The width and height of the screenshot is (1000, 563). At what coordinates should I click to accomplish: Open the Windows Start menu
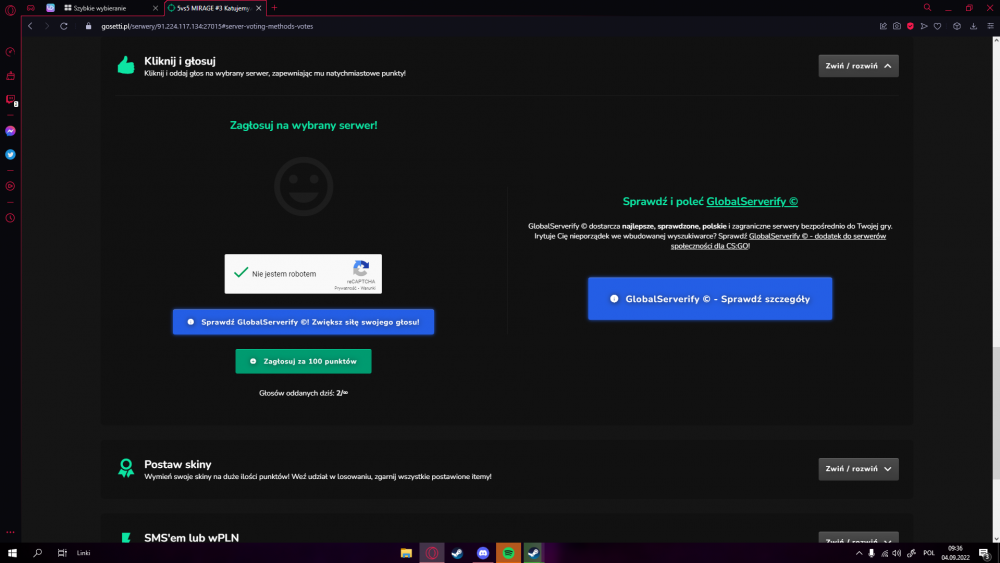click(x=12, y=553)
